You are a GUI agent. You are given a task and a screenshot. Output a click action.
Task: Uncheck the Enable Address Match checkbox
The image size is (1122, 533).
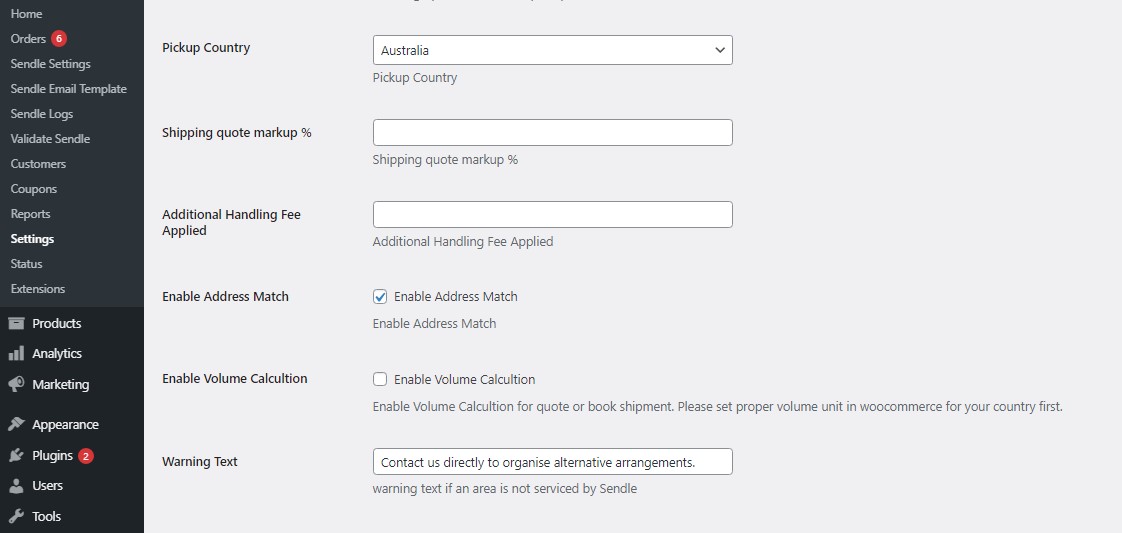380,297
